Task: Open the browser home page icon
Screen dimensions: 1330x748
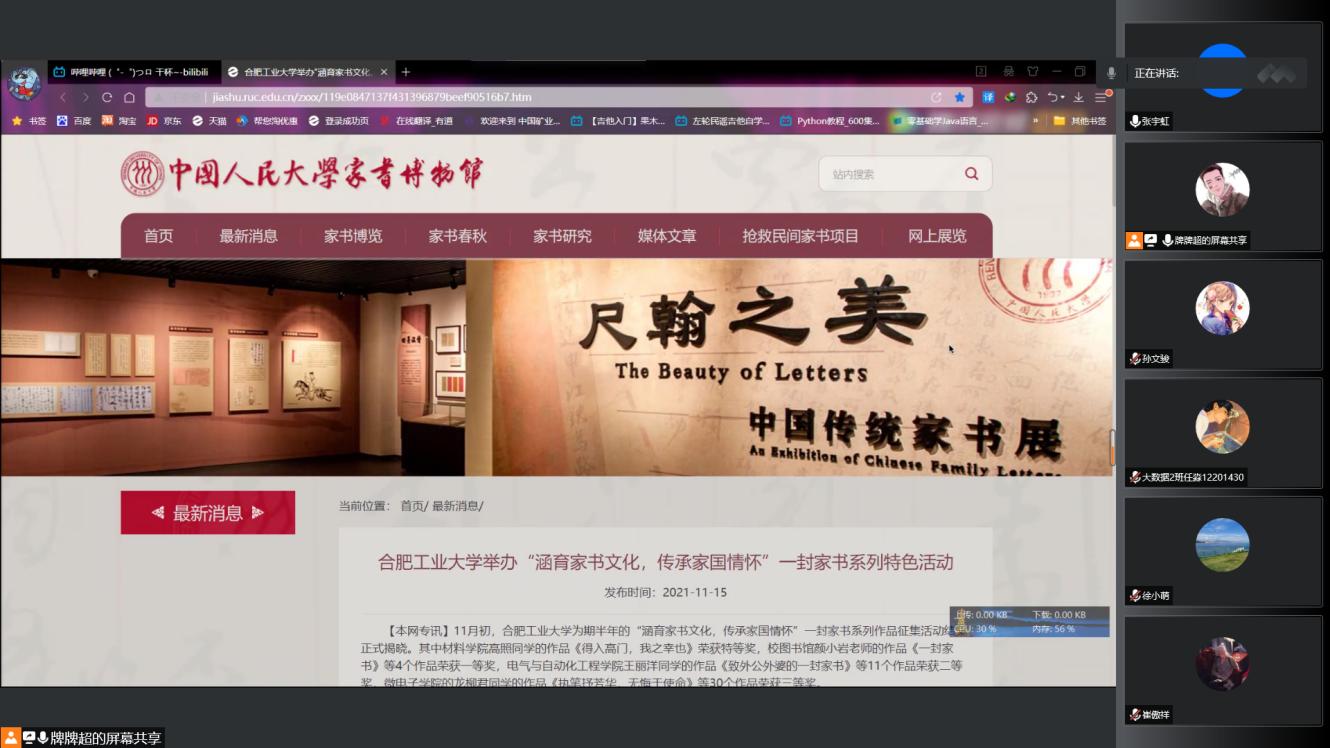Action: point(129,97)
